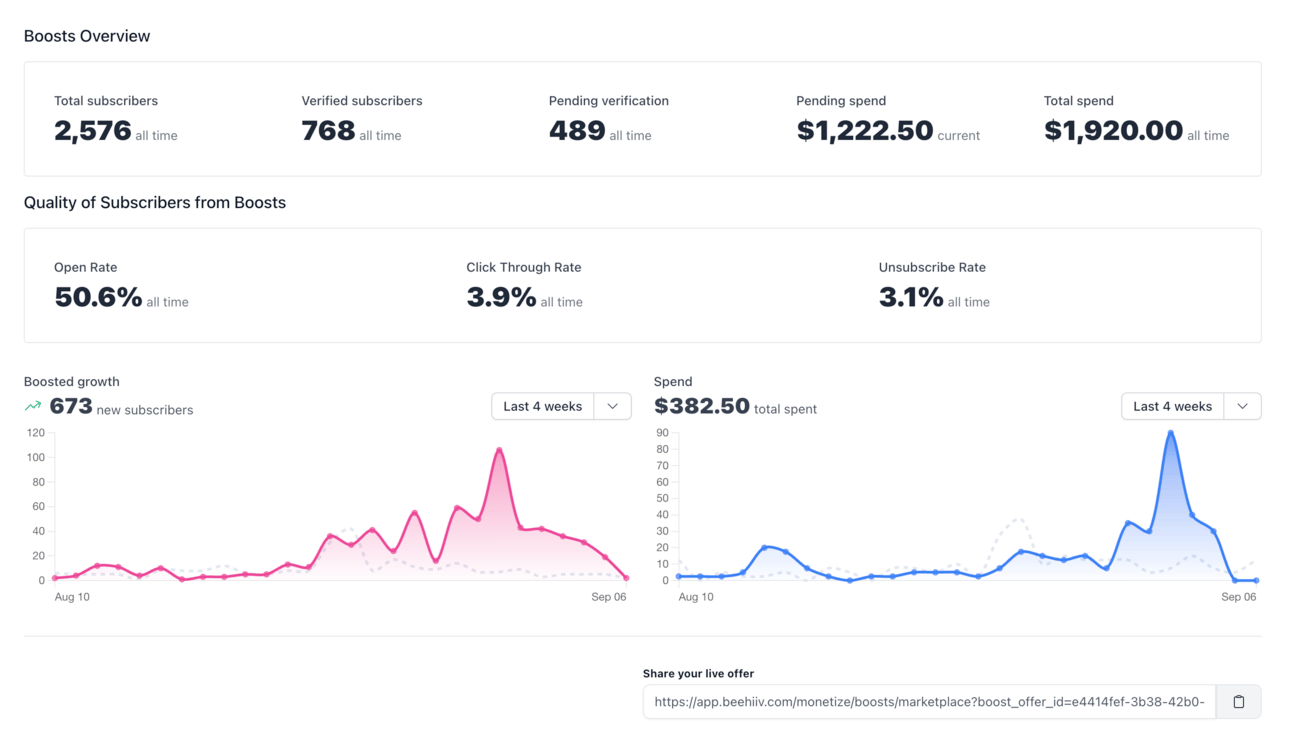1292x730 pixels.
Task: Click the highest pink peak data point
Action: click(499, 451)
